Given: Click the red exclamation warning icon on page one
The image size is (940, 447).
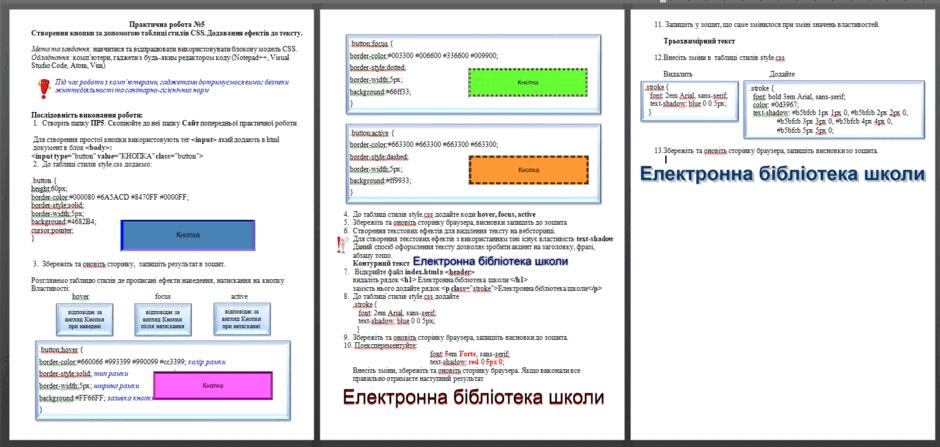Looking at the screenshot, I should 43,89.
